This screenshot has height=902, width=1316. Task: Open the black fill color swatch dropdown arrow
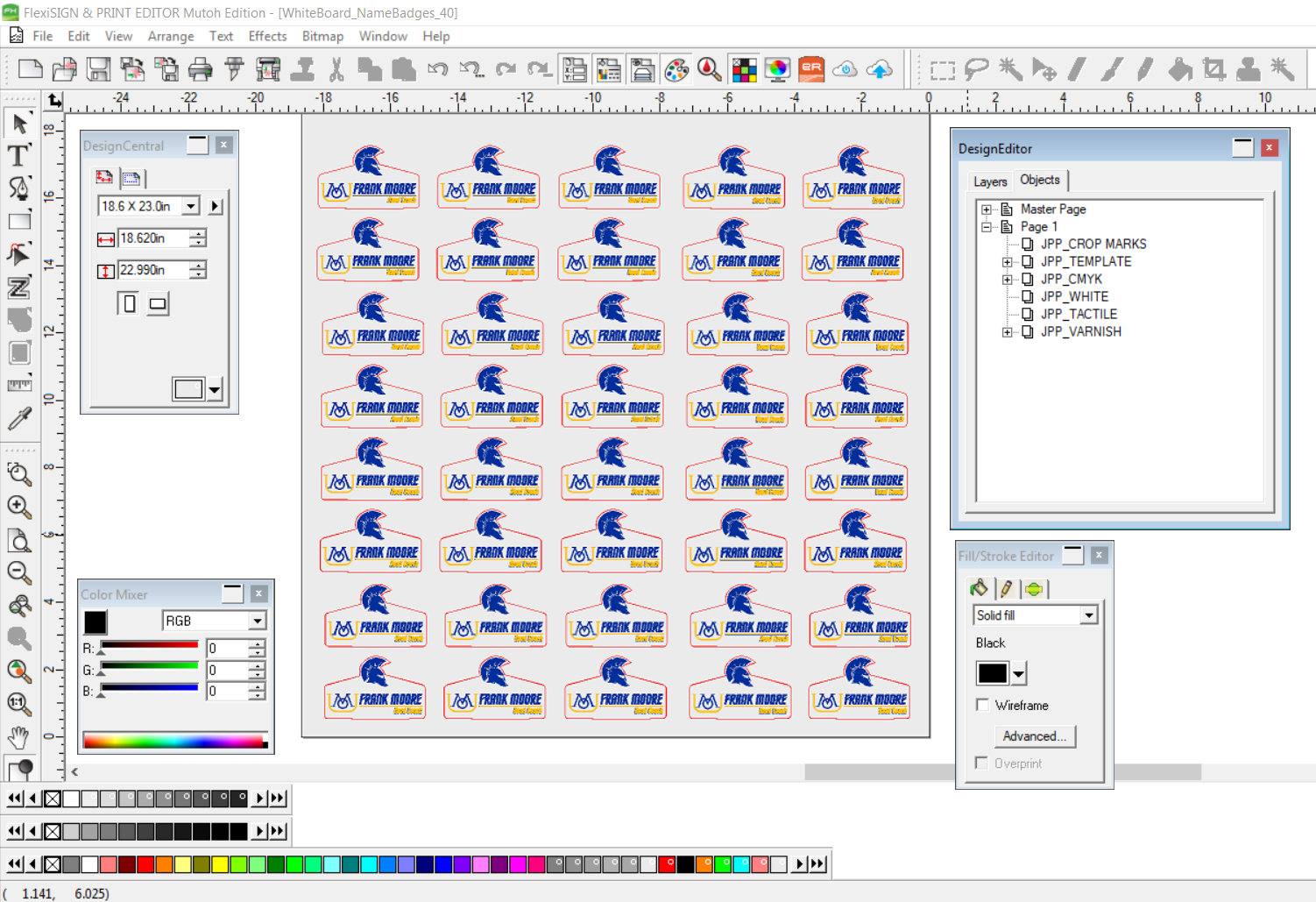tap(1018, 674)
